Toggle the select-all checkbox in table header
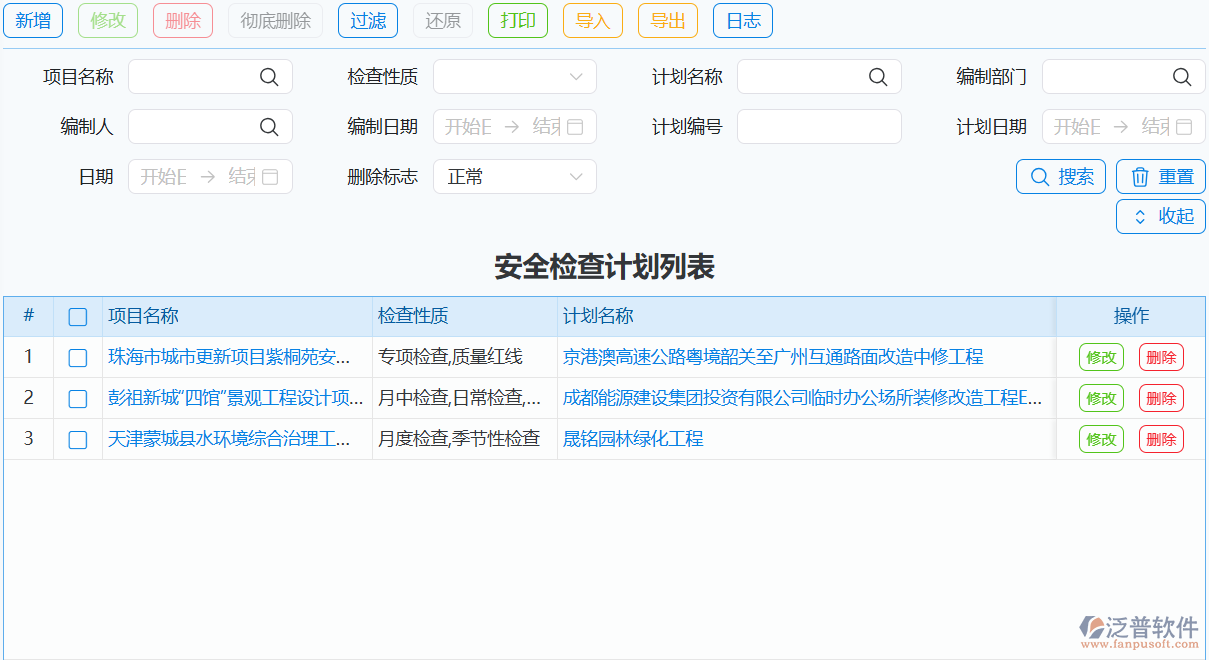 77,316
